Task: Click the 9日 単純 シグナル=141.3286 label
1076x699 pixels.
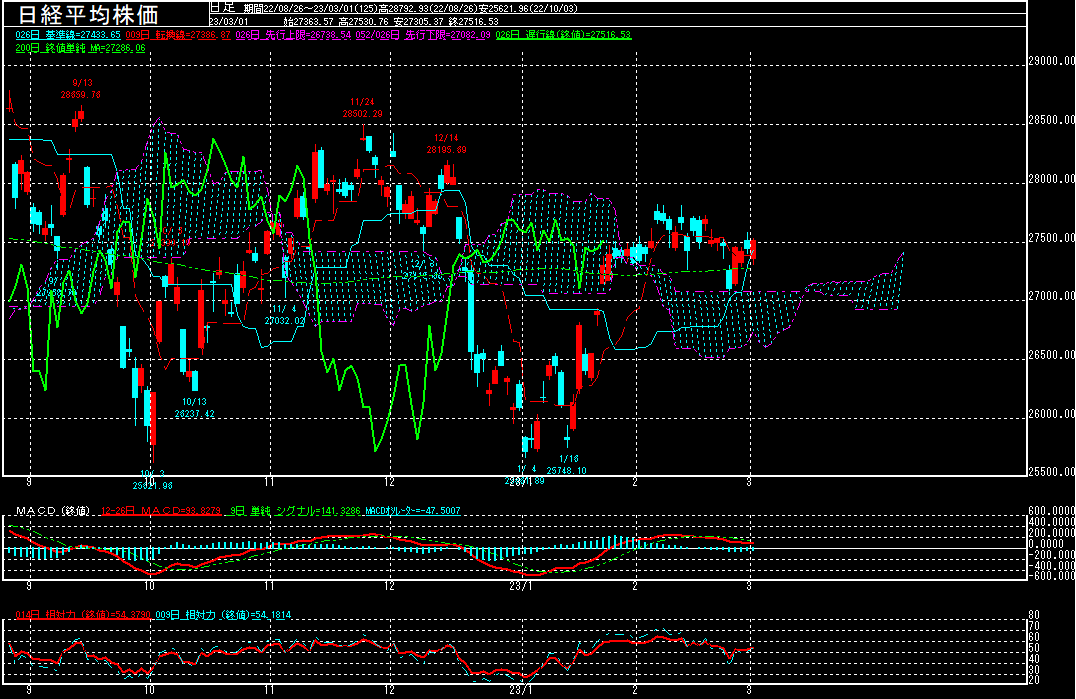Action: [x=295, y=511]
